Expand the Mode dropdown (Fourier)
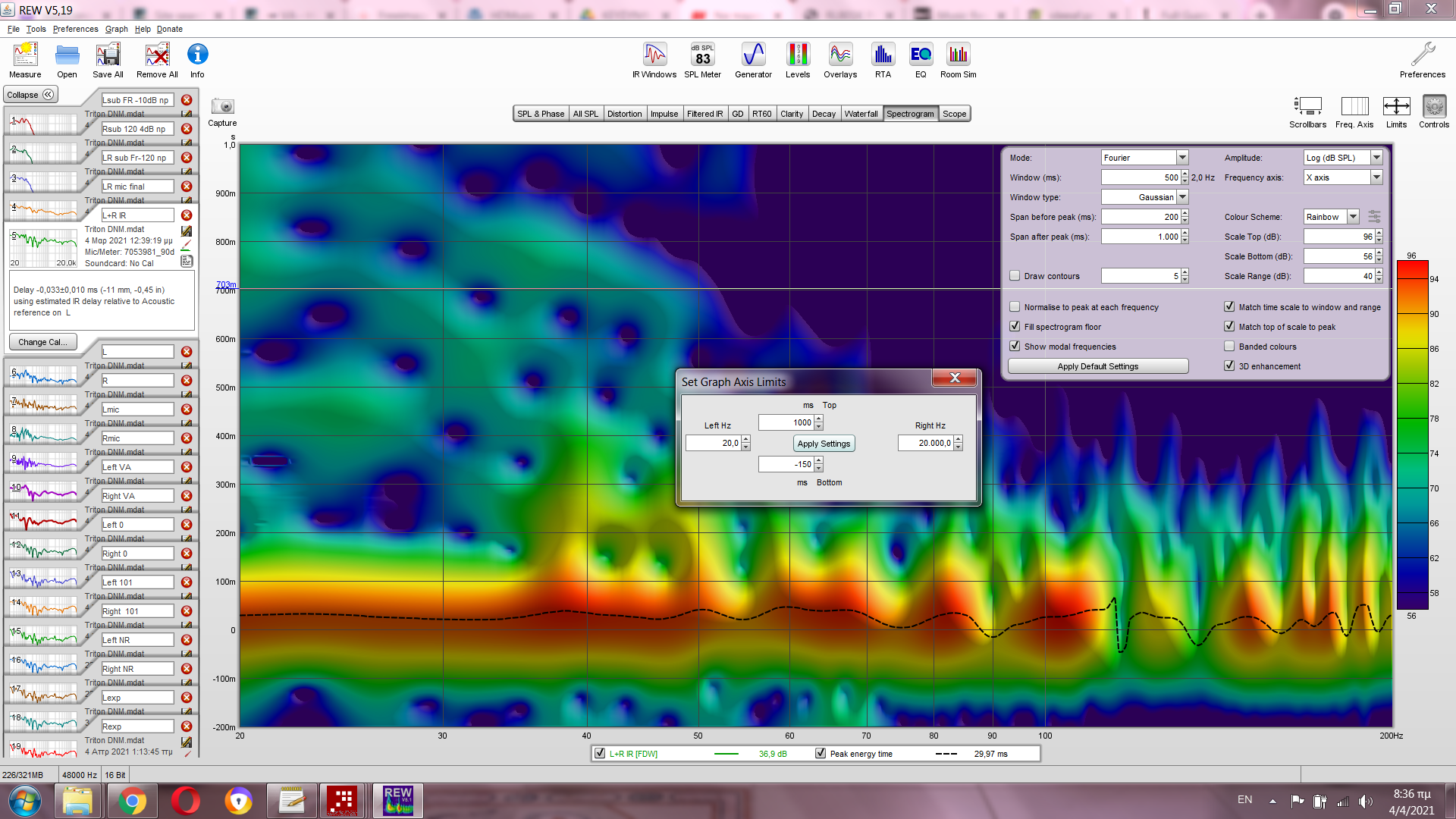Screen dimensions: 1456x819 point(1182,158)
